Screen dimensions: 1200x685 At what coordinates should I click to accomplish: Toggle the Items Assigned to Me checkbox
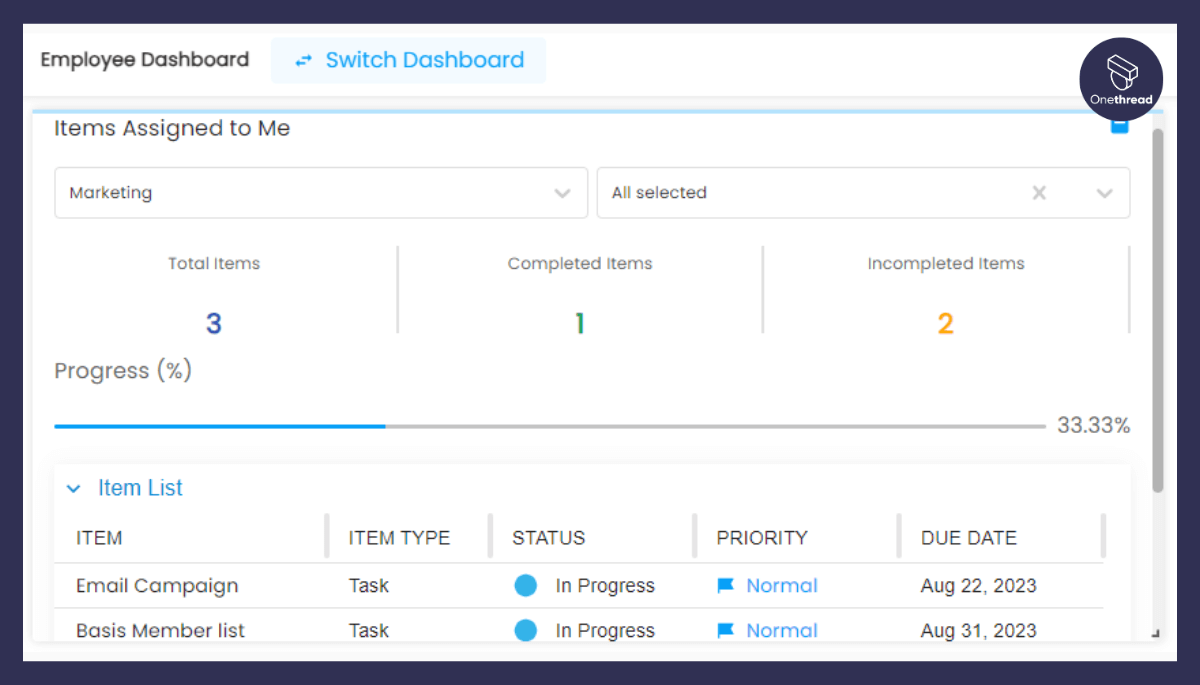(x=1120, y=125)
